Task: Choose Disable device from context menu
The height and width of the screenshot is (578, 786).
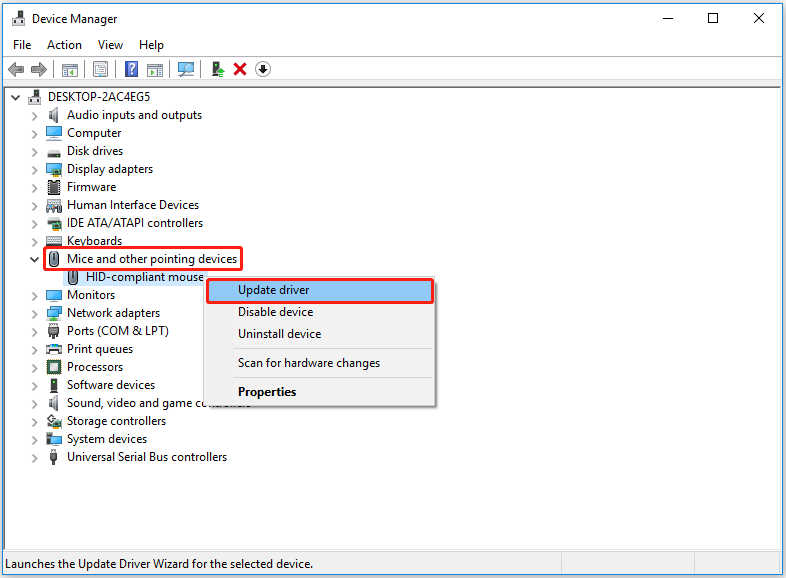Action: click(320, 312)
